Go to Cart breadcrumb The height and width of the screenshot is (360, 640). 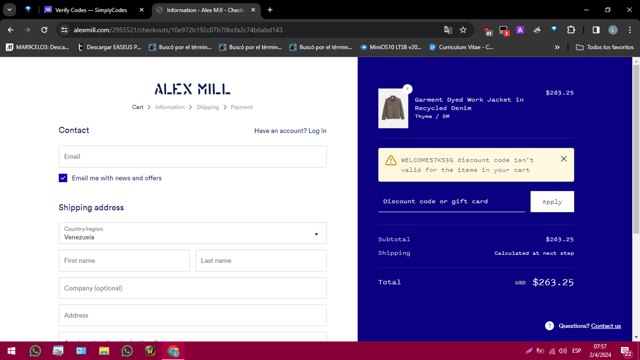coord(138,107)
